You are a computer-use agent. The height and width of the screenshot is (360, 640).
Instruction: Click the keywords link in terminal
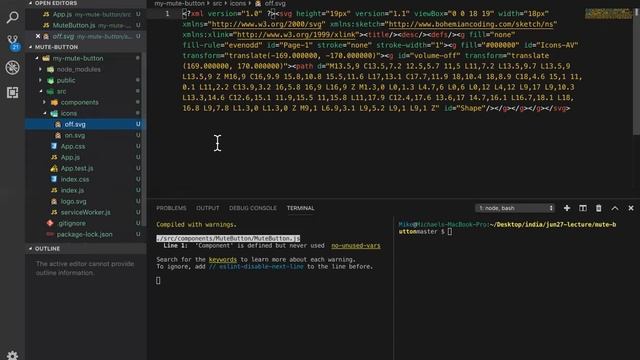tap(222, 260)
